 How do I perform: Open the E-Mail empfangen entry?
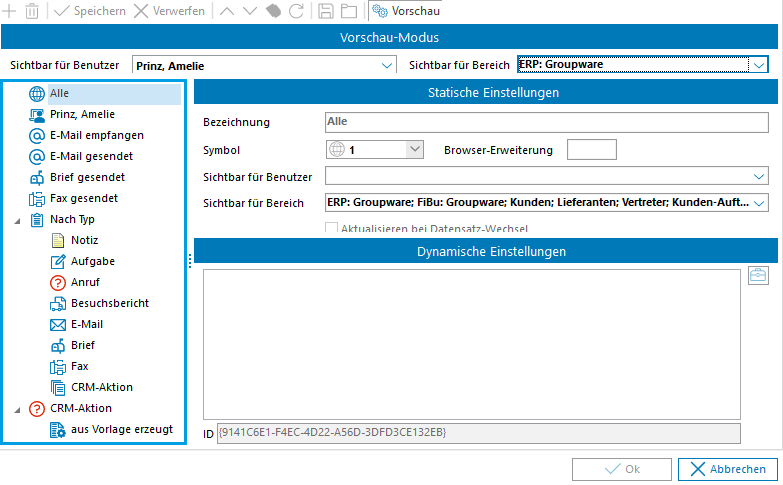(x=96, y=135)
